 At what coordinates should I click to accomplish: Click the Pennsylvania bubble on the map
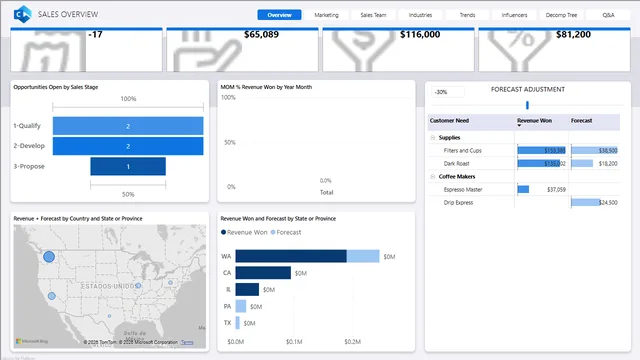point(171,282)
